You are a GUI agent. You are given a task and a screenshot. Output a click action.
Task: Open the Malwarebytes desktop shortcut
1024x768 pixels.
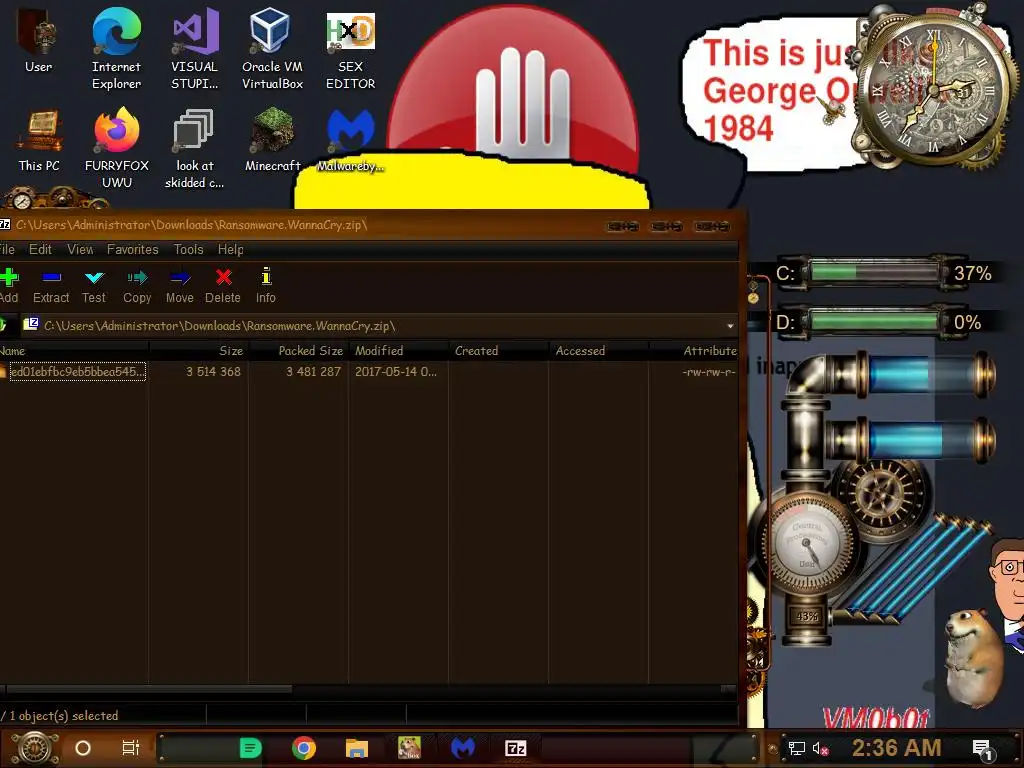(351, 140)
